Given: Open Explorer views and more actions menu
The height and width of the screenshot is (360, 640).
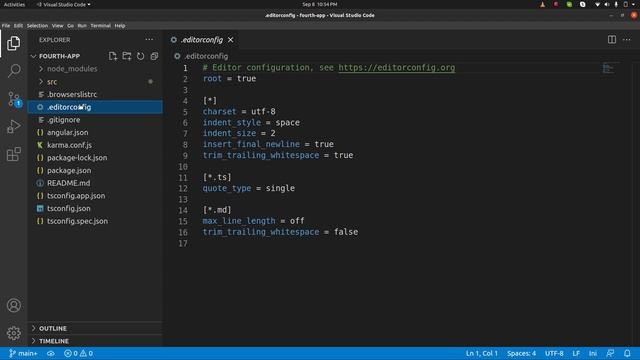Looking at the screenshot, I should coord(149,40).
